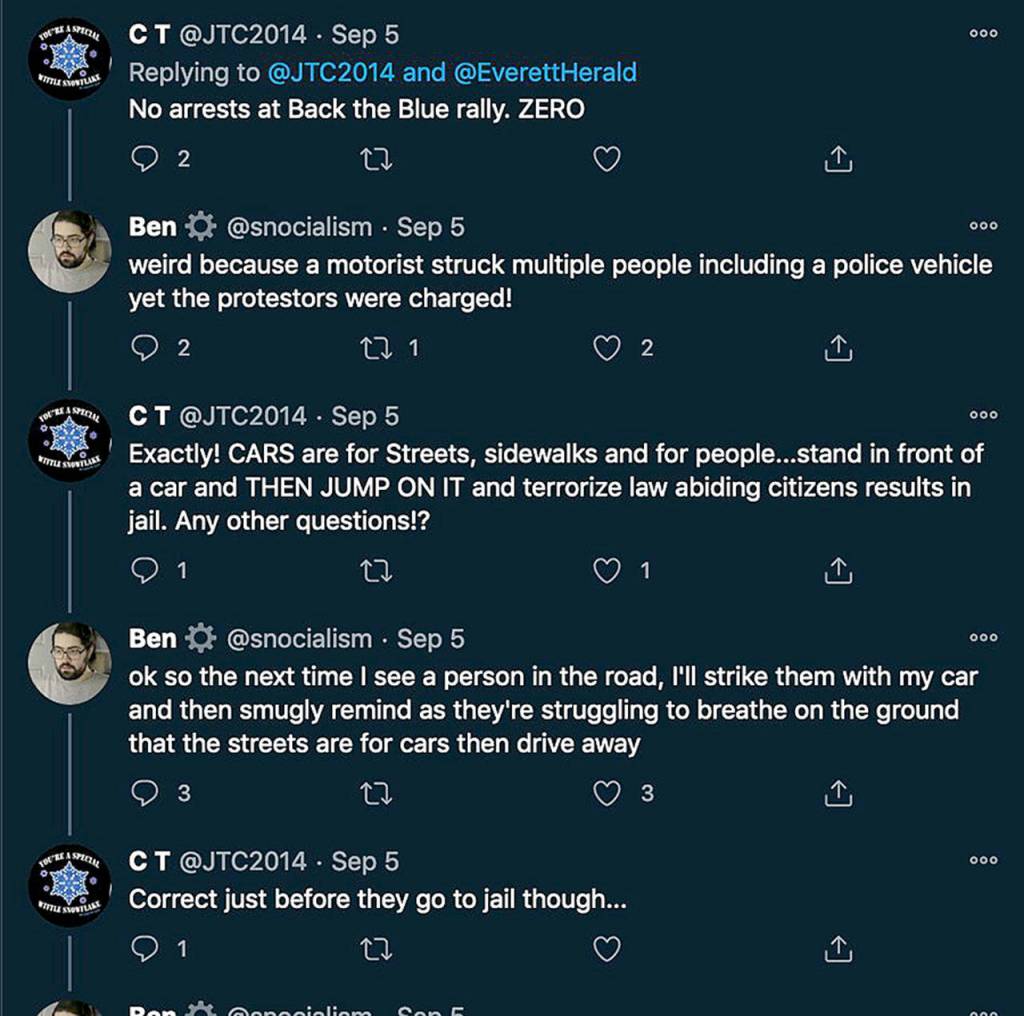Open the Sep 5 timestamp of the "Correct just before" tweet
Viewport: 1024px width, 1016px height.
pyautogui.click(x=365, y=861)
